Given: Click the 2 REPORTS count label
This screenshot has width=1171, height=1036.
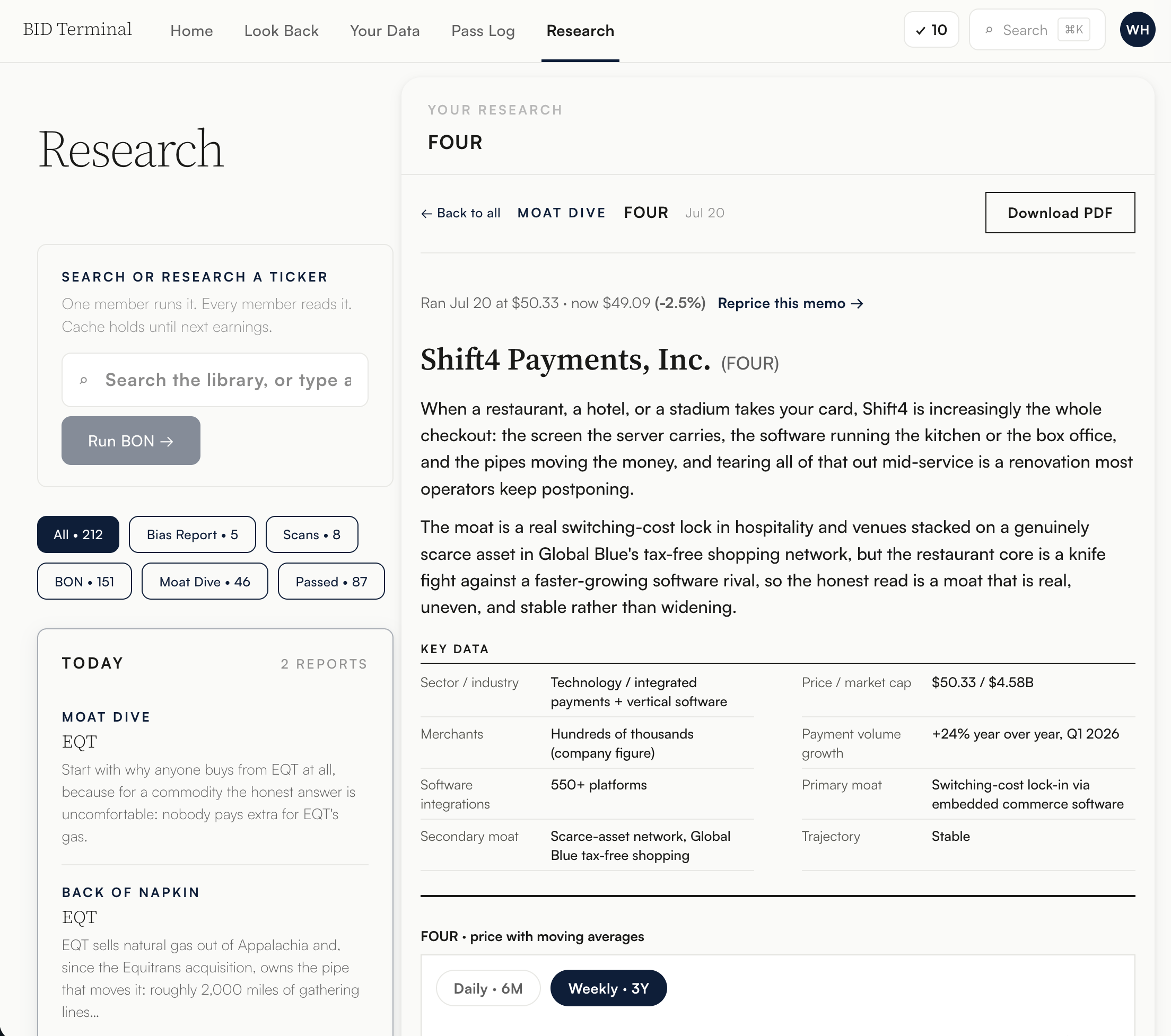Looking at the screenshot, I should coord(324,664).
